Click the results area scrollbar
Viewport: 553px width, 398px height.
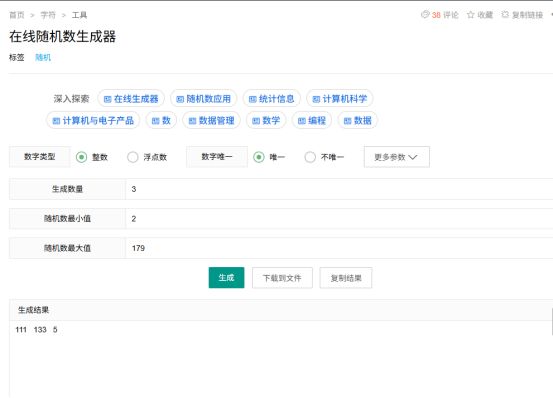pyautogui.click(x=552, y=321)
